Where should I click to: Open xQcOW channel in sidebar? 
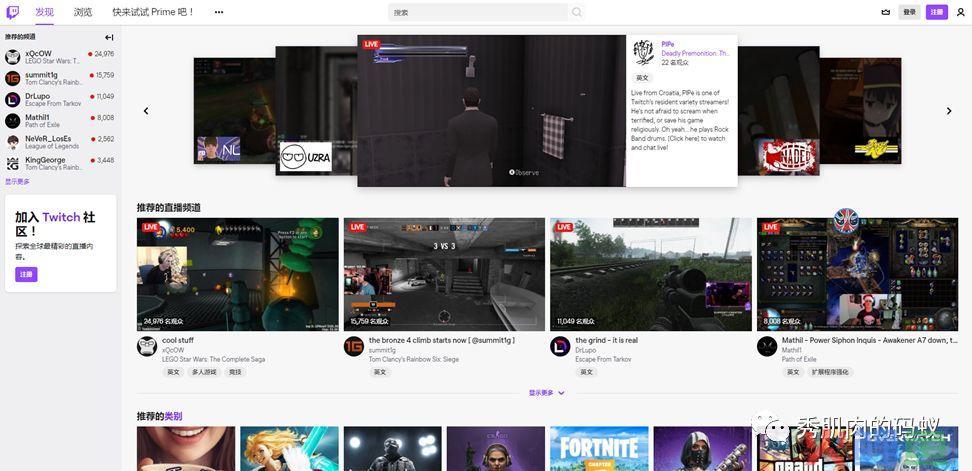[60, 57]
